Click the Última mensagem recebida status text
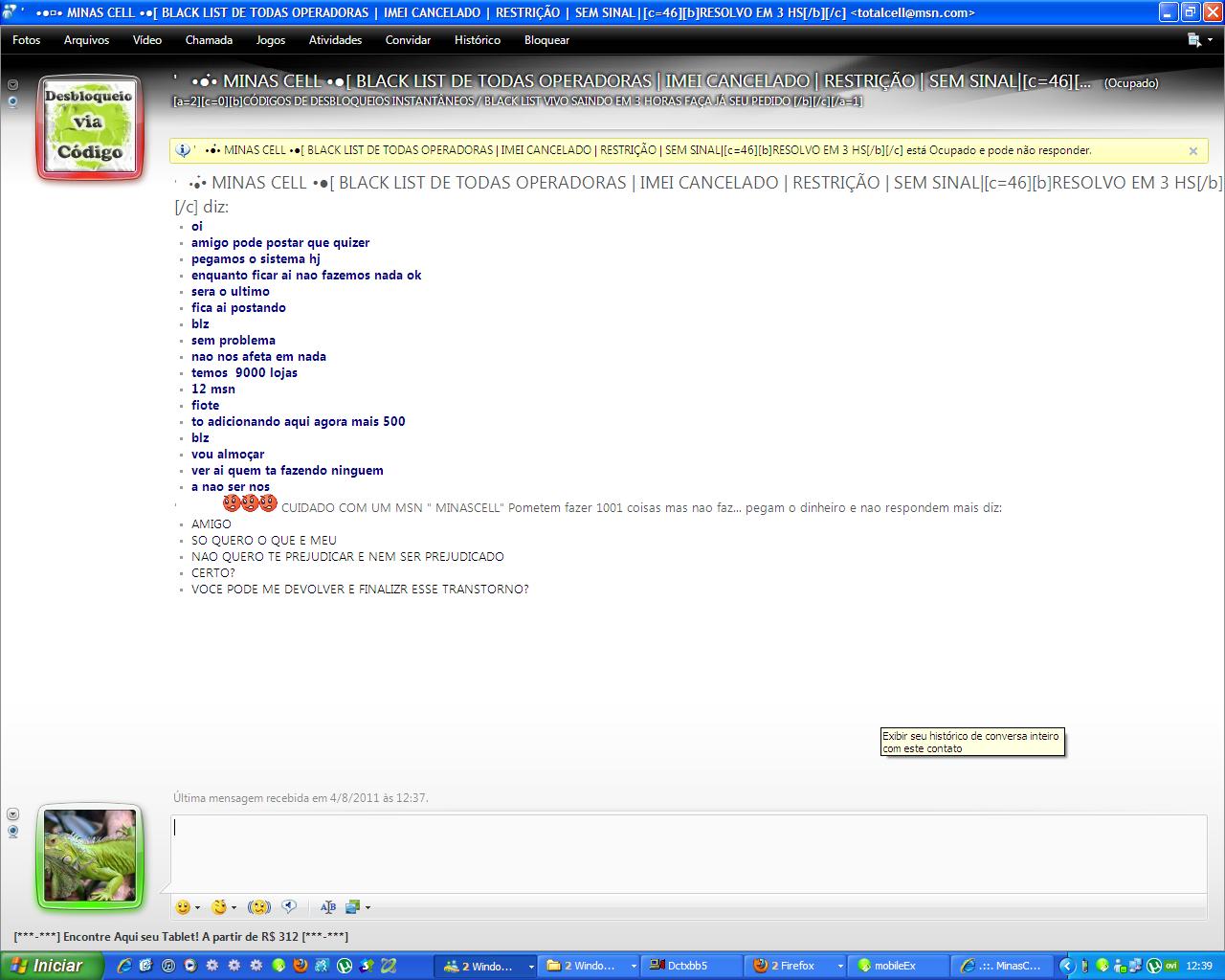This screenshot has height=980, width=1225. [301, 797]
